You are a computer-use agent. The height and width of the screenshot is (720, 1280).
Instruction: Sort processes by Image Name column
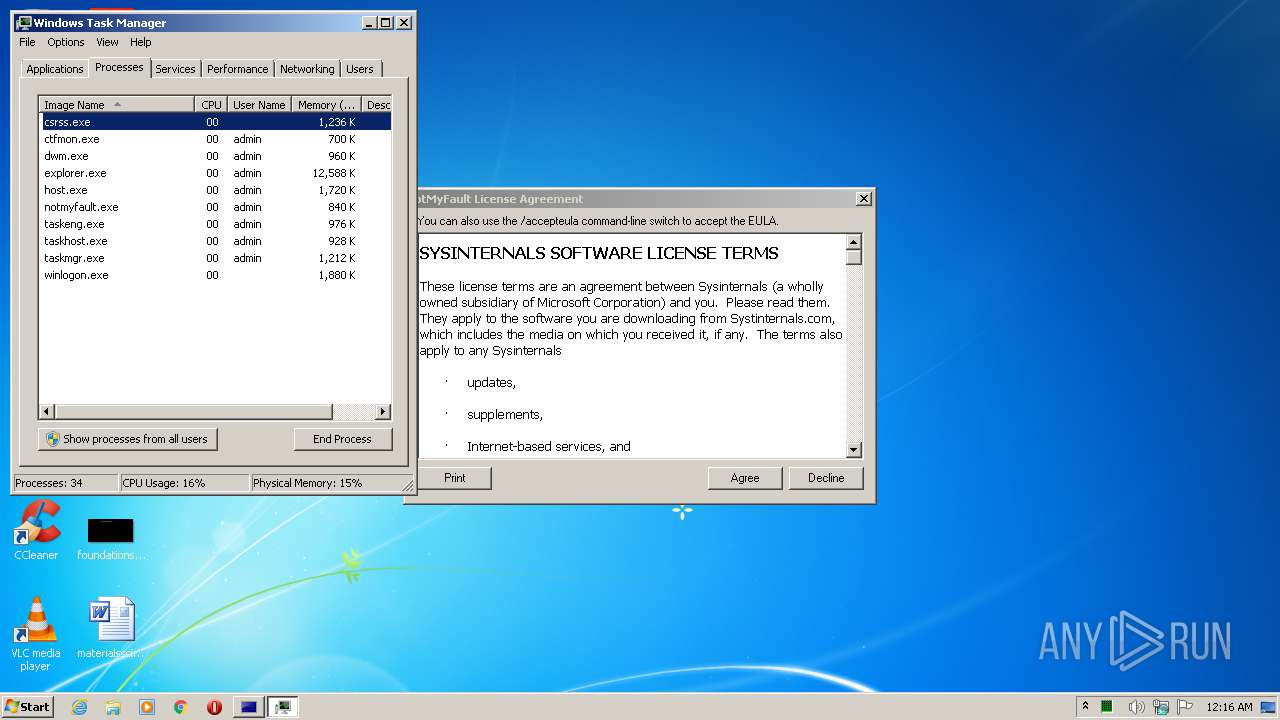116,105
